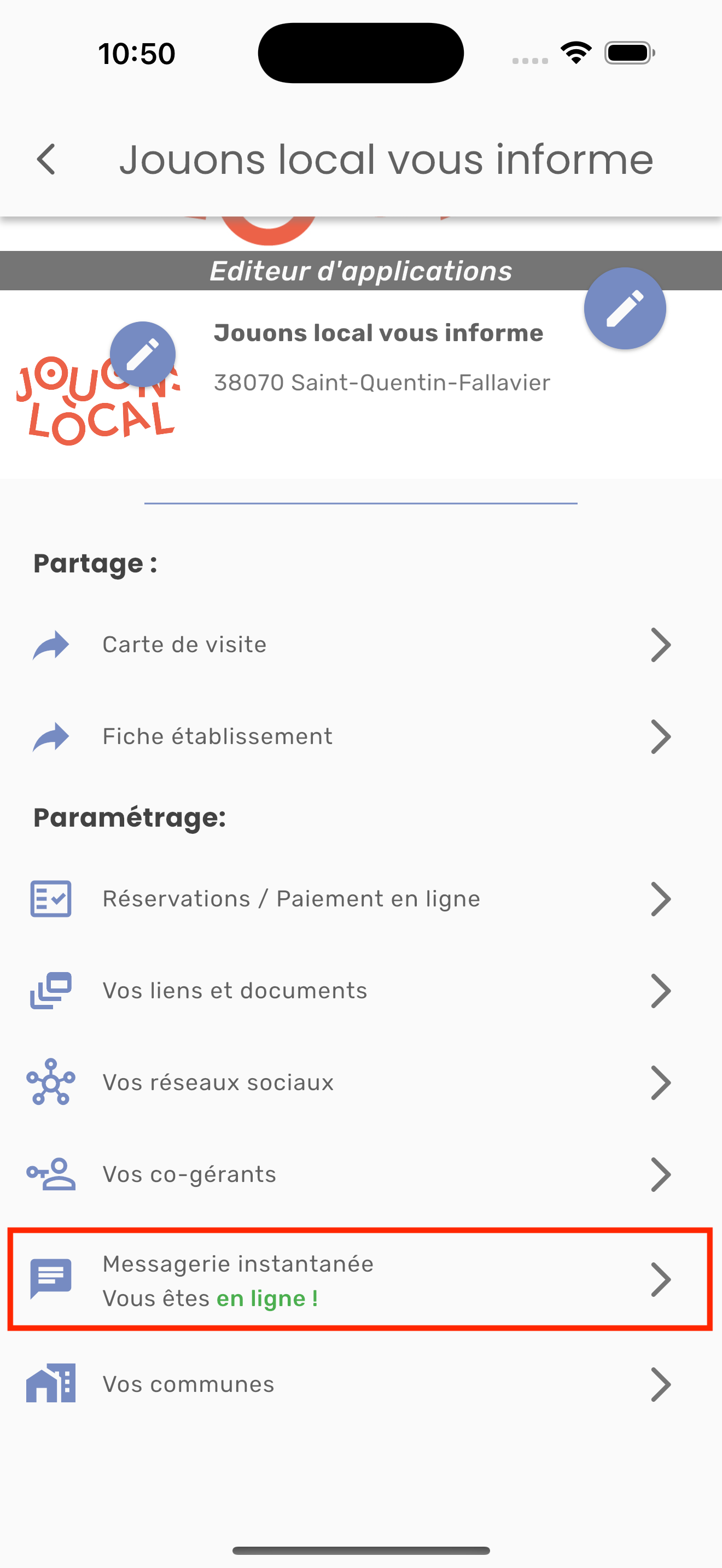Open chevron for Vos réseaux sociaux
Viewport: 722px width, 1568px height.
click(661, 1083)
